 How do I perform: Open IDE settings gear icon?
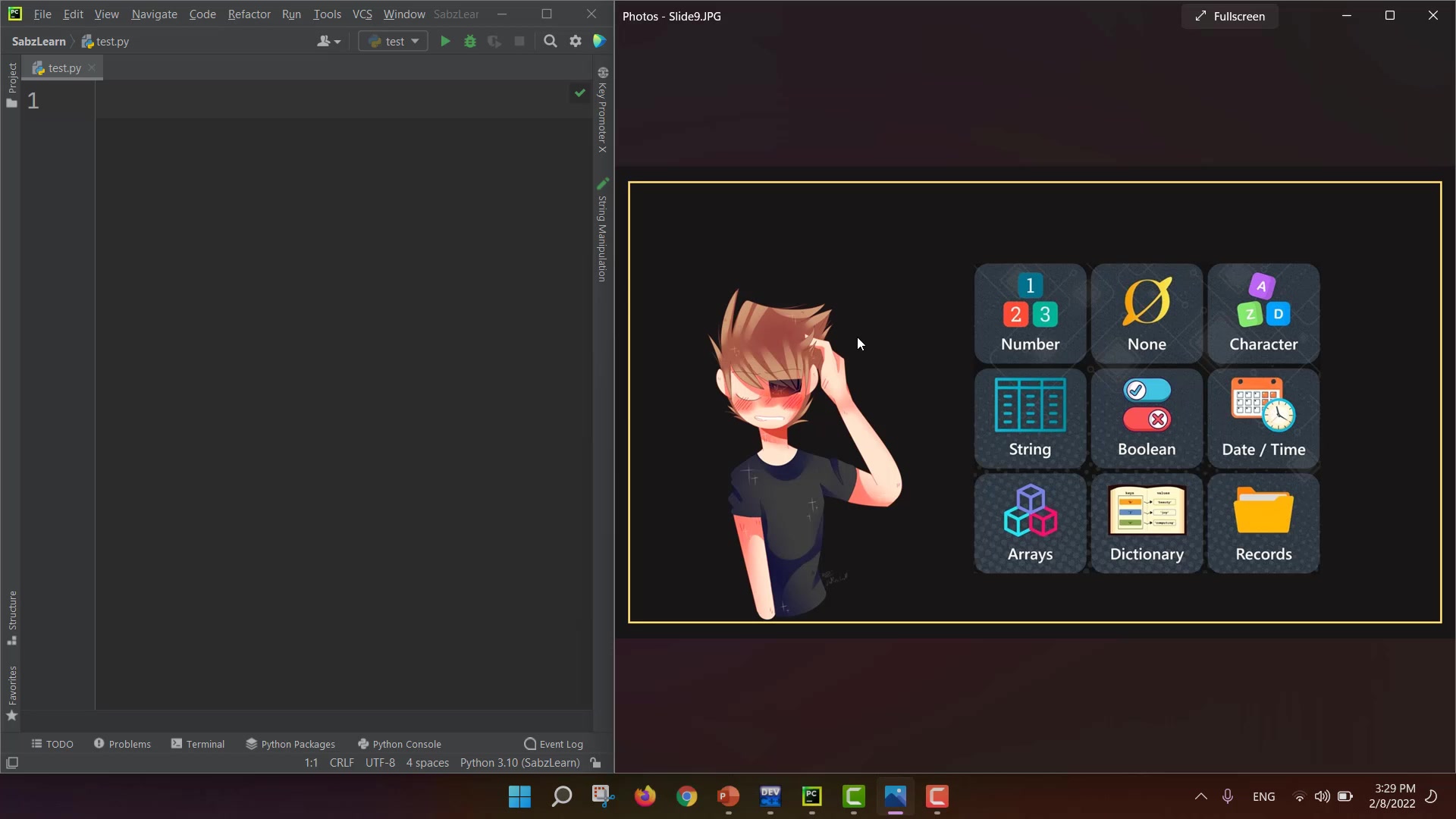click(576, 42)
